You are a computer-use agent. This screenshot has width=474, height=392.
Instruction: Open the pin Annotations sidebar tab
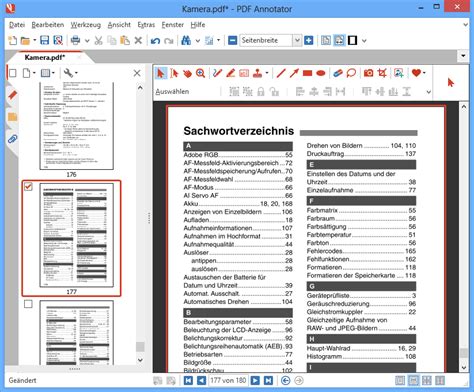pos(12,95)
